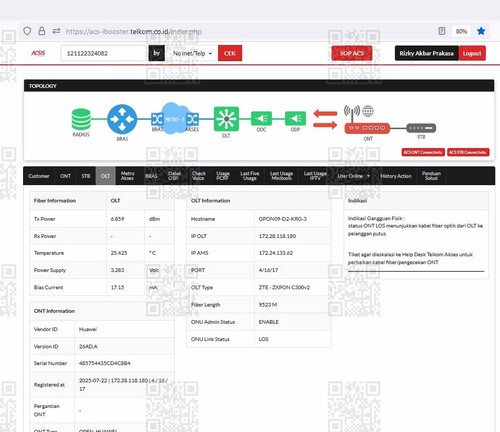This screenshot has height=432, width=500.
Task: Click Tx Power value 6.859
Action: [x=117, y=219]
